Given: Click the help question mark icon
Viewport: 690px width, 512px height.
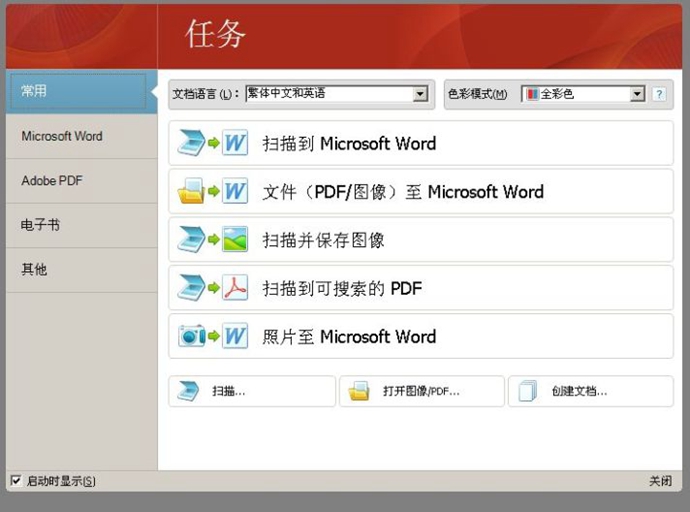Looking at the screenshot, I should [659, 94].
